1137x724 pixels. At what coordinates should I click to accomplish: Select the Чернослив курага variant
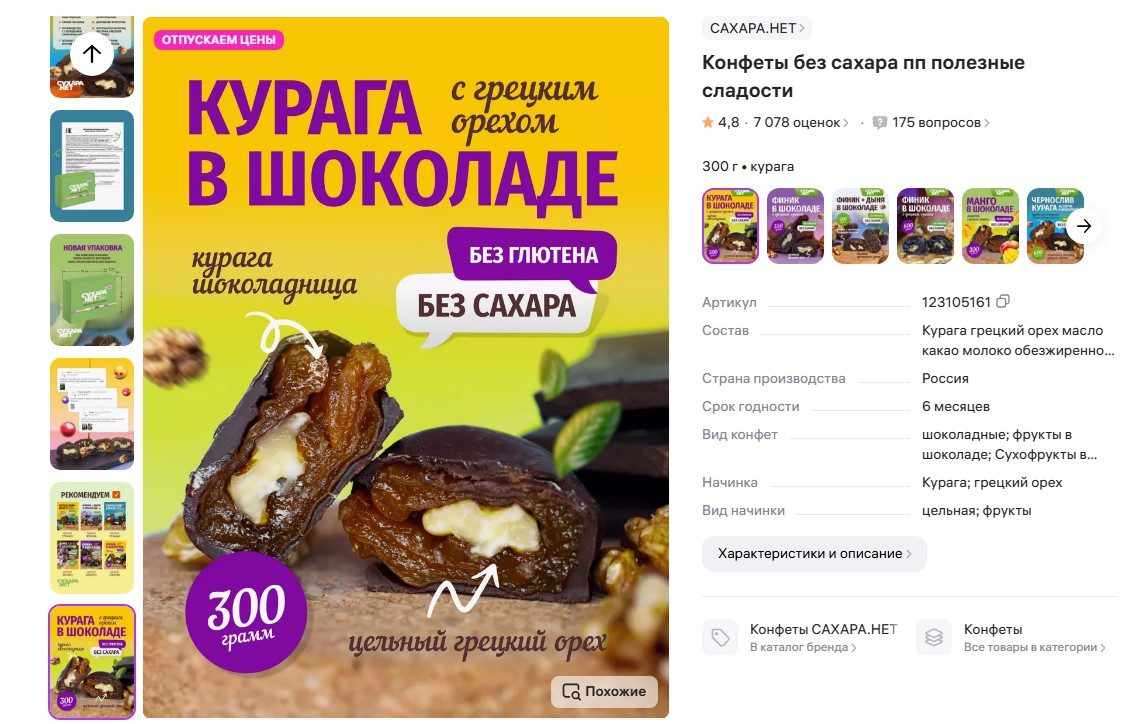(1055, 226)
